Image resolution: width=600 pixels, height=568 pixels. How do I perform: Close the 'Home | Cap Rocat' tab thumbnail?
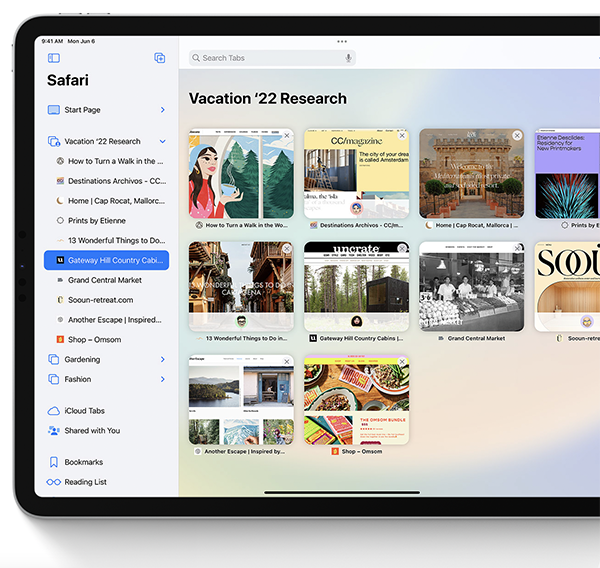517,135
